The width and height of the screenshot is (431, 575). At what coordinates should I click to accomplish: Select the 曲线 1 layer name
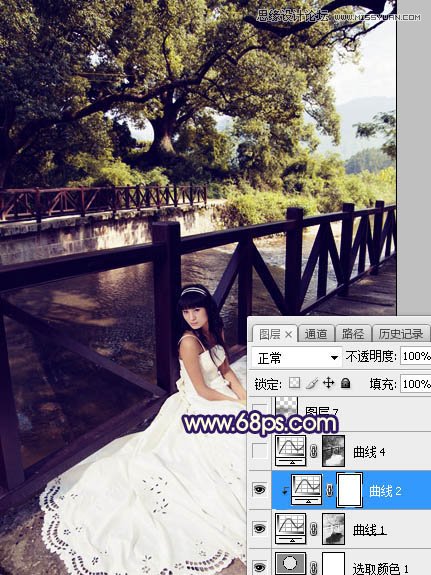pos(369,530)
